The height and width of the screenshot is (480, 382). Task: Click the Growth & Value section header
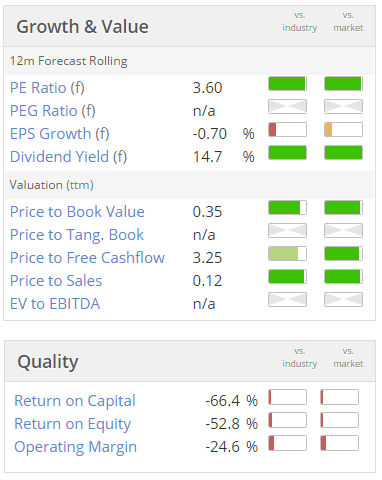click(x=83, y=27)
